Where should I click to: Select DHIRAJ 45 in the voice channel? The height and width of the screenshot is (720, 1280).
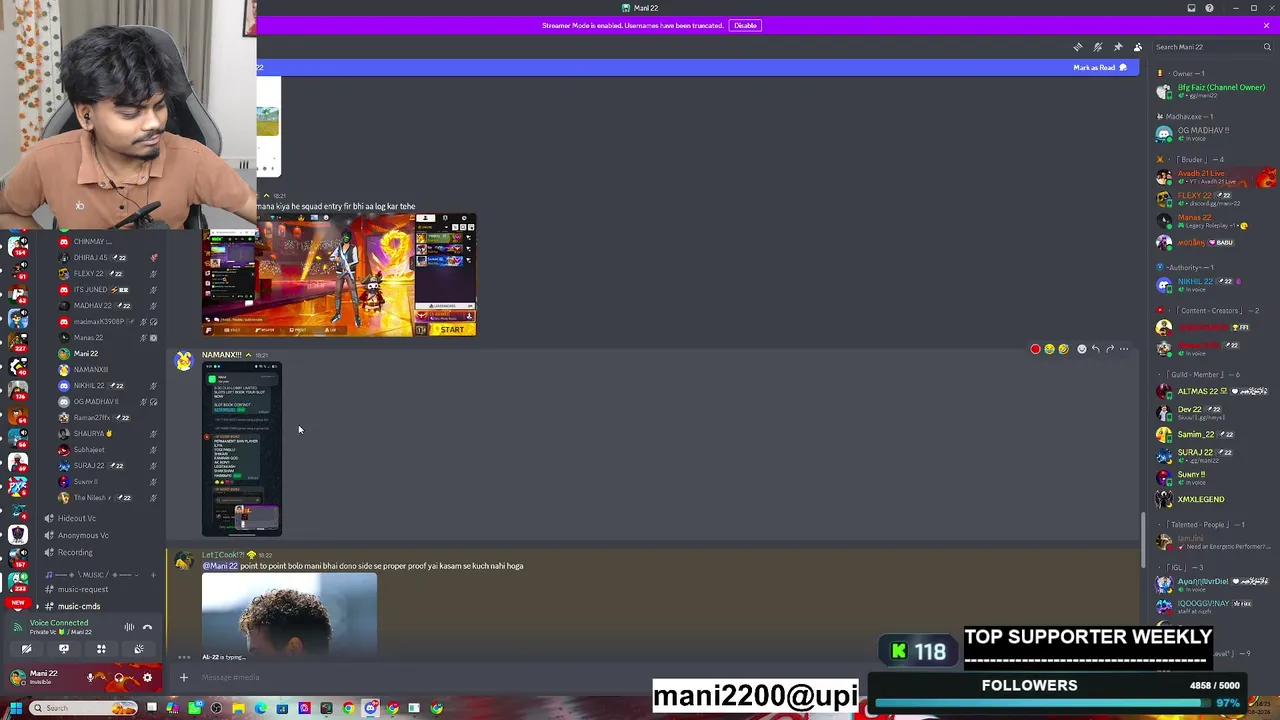click(106, 257)
